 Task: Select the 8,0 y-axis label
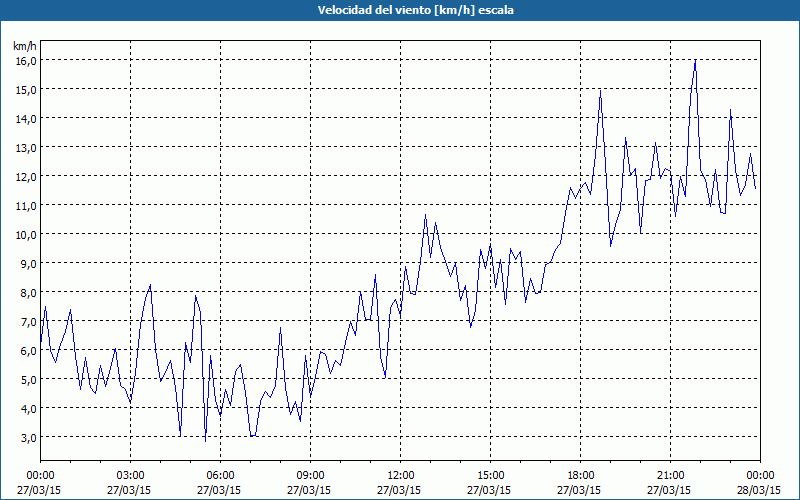coord(28,292)
